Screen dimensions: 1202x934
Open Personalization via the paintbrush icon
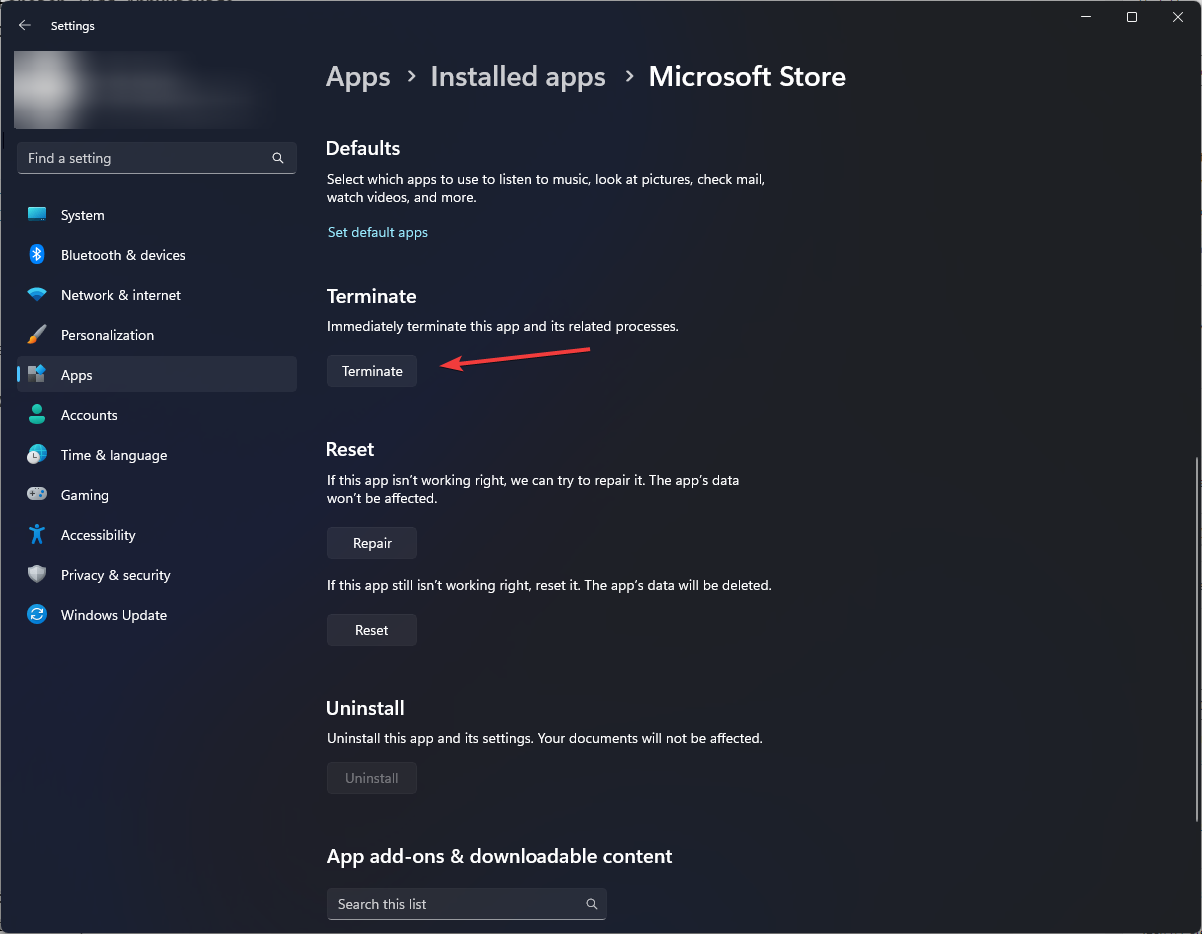coord(37,335)
